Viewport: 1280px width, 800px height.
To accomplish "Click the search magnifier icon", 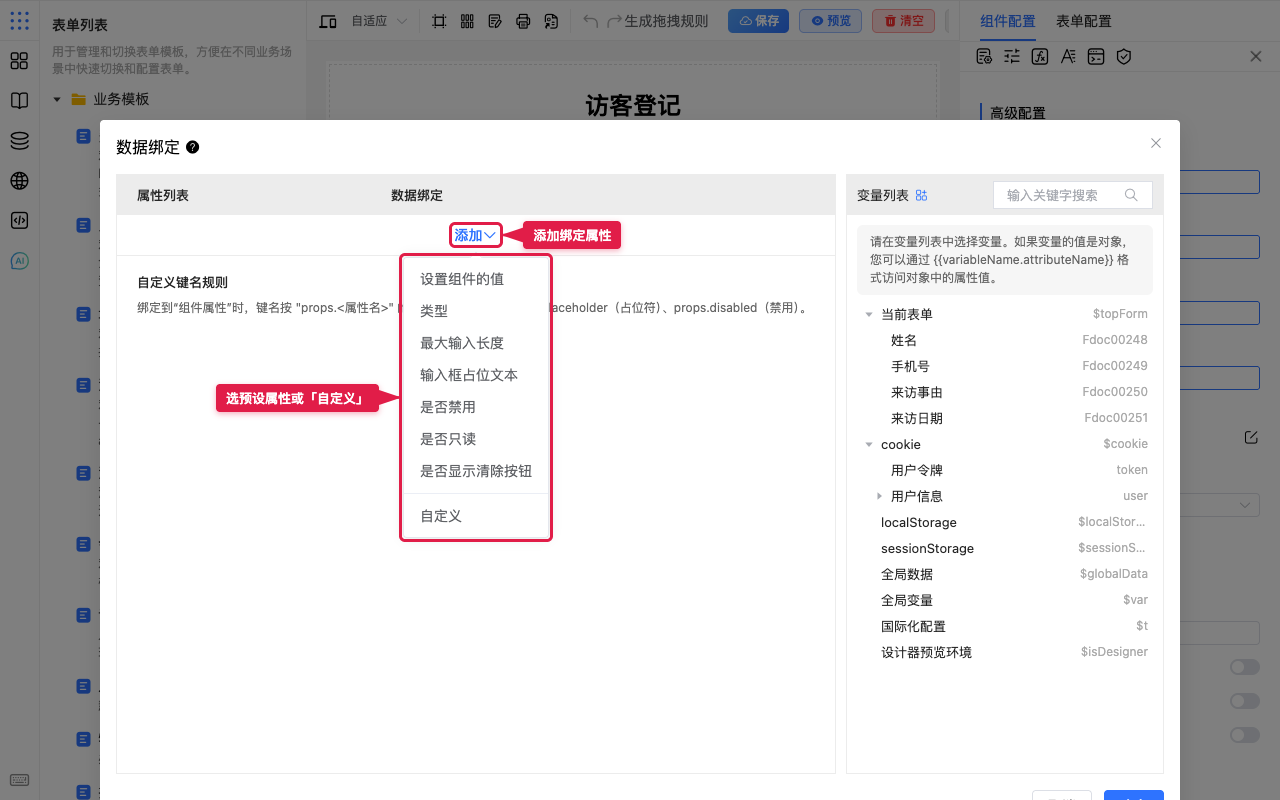I will click(x=1131, y=195).
